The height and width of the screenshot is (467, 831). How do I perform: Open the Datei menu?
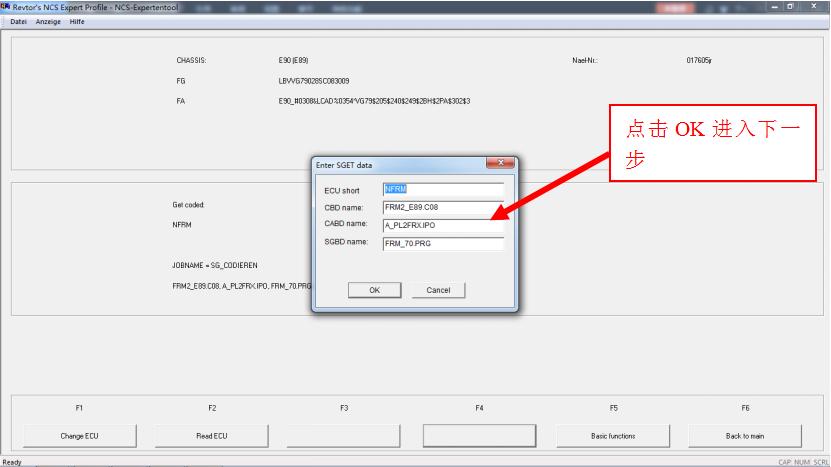[18, 22]
